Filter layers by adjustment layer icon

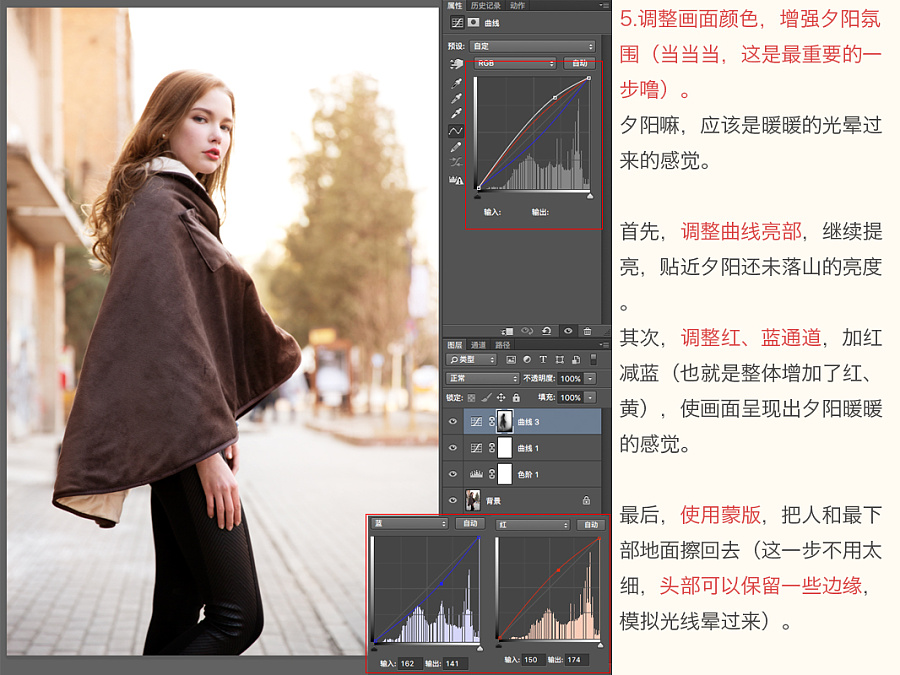tap(527, 360)
